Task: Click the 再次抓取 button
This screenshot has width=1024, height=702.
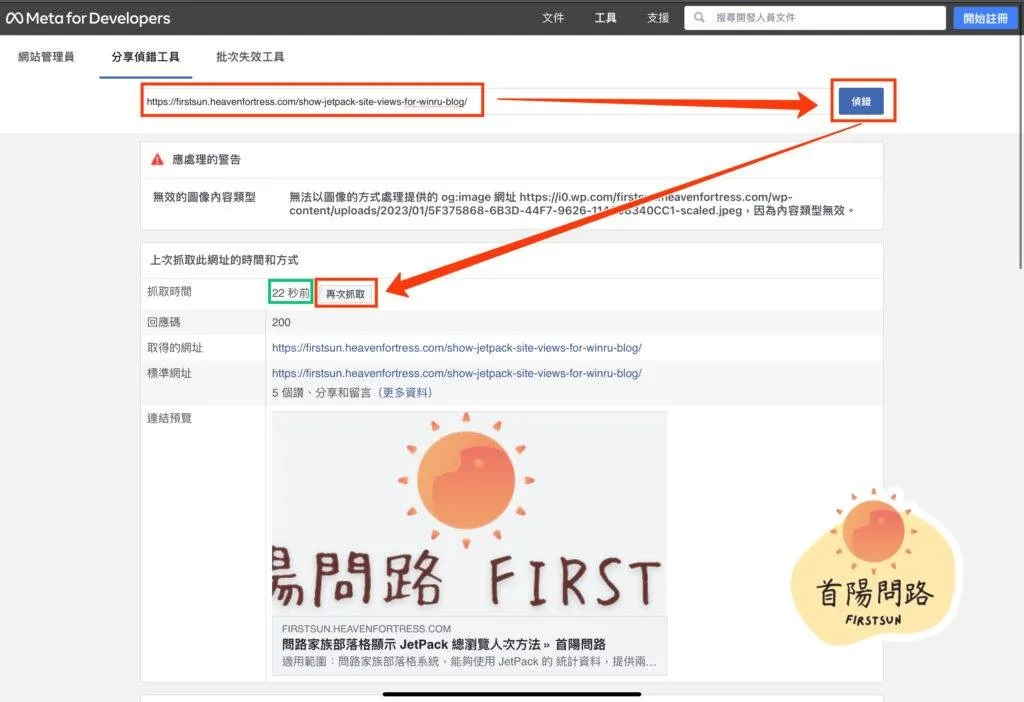Action: point(347,294)
